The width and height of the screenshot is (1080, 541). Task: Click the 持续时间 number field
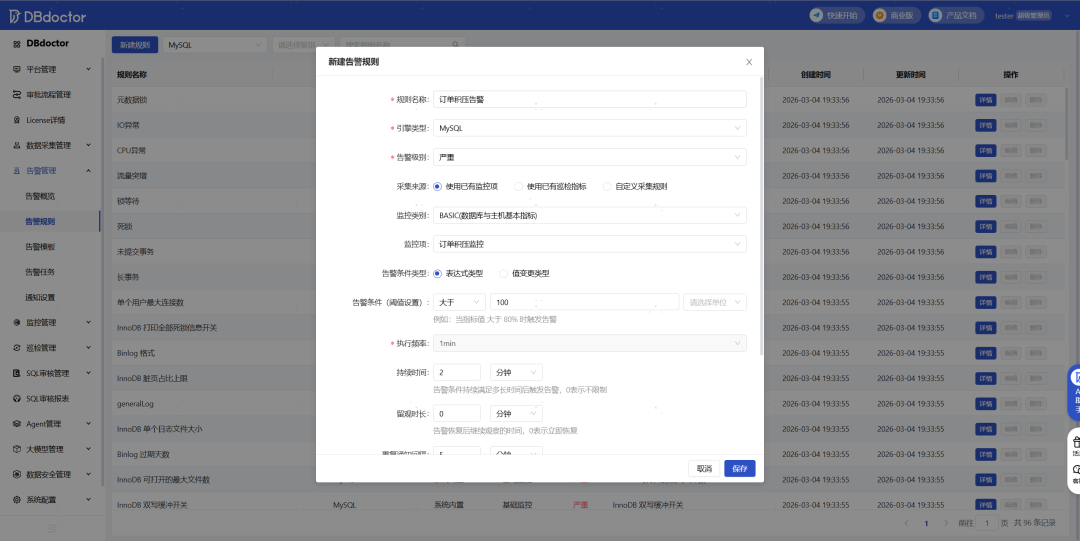pyautogui.click(x=457, y=372)
